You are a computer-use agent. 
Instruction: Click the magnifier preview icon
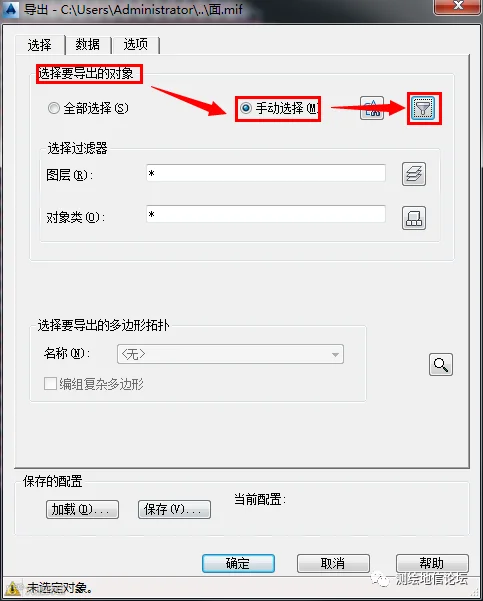coord(440,365)
